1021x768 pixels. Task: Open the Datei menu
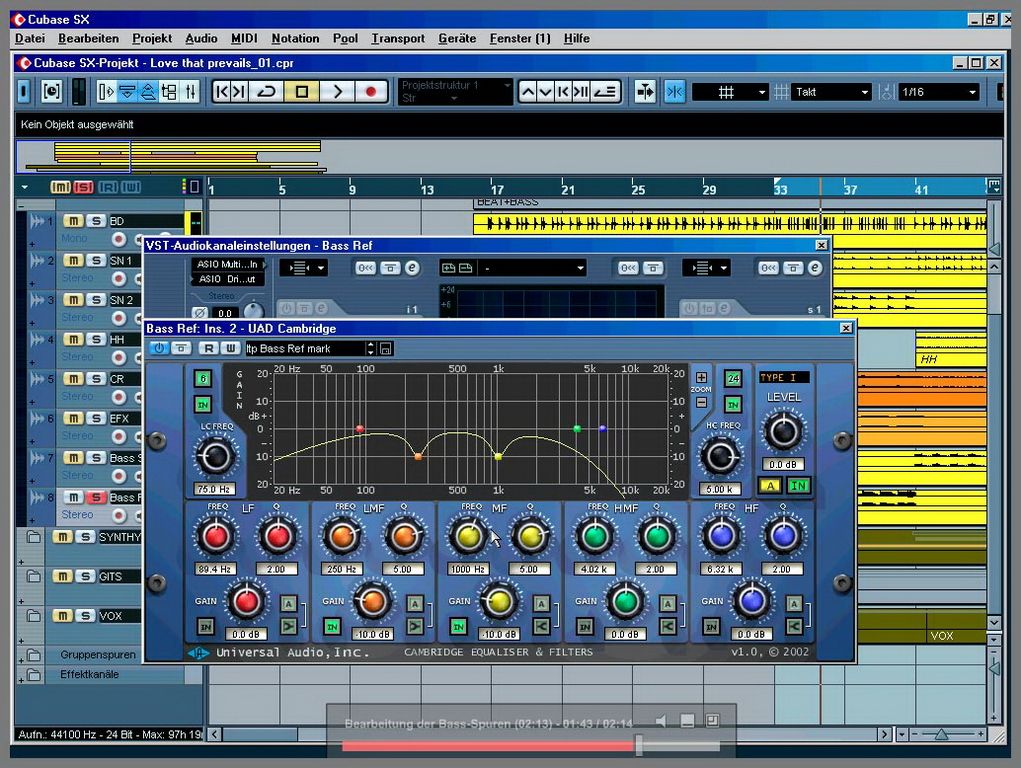point(30,38)
